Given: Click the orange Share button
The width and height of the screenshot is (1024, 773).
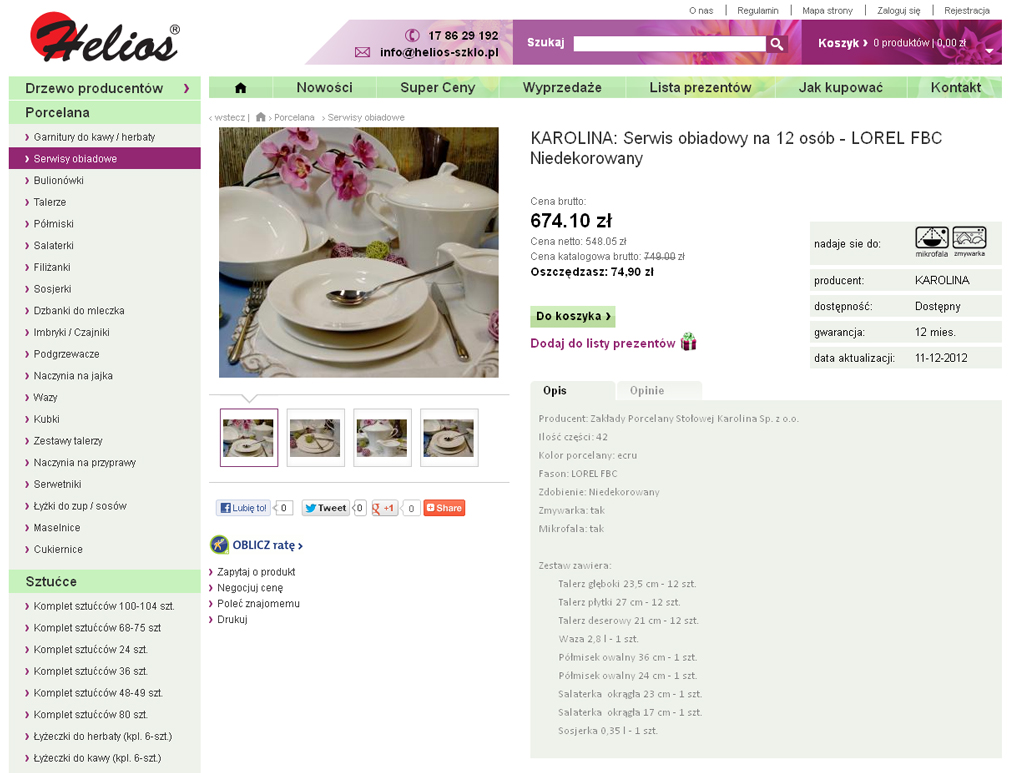Looking at the screenshot, I should 444,508.
